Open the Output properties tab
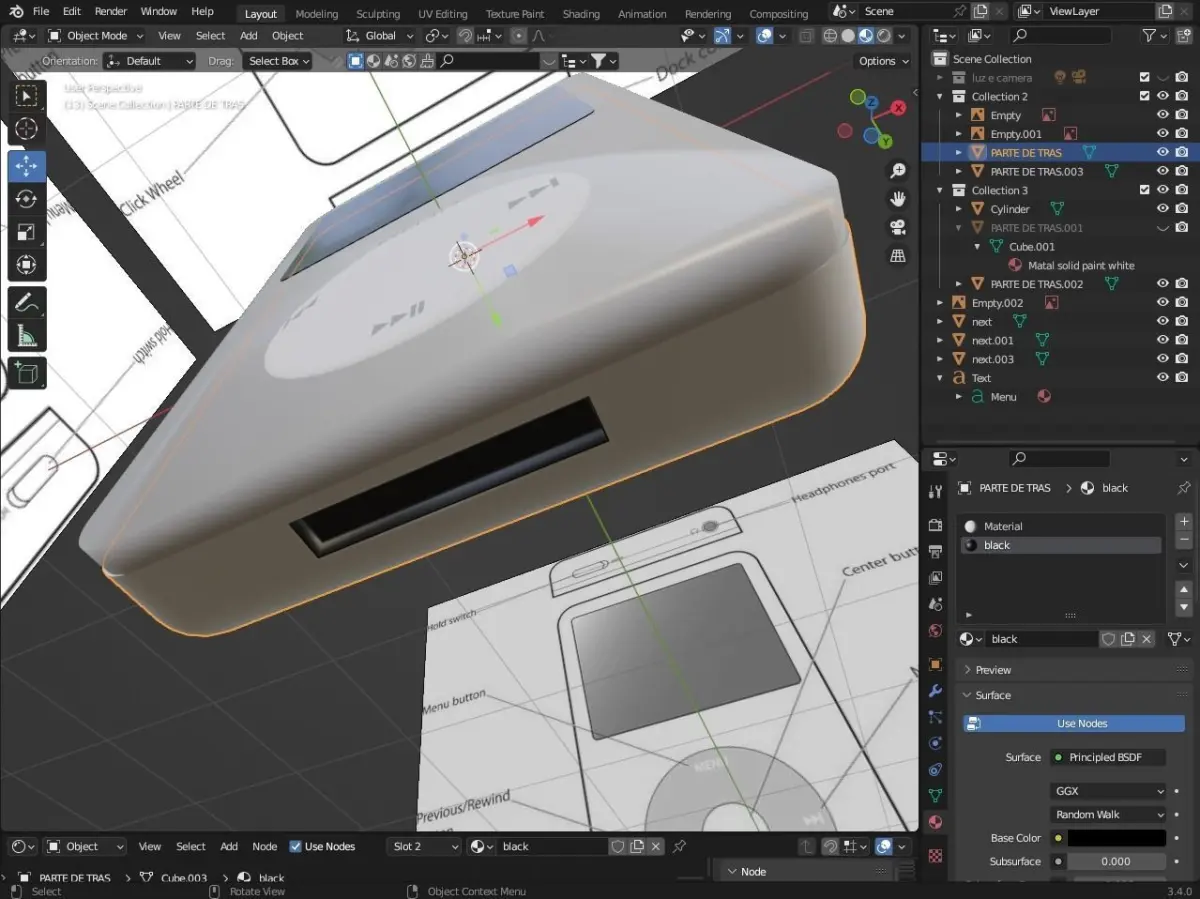 (935, 551)
